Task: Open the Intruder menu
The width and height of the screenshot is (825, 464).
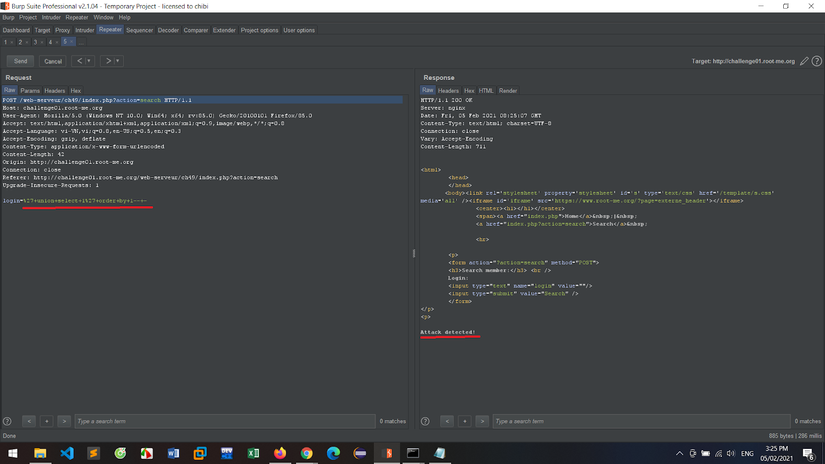Action: click(x=51, y=17)
